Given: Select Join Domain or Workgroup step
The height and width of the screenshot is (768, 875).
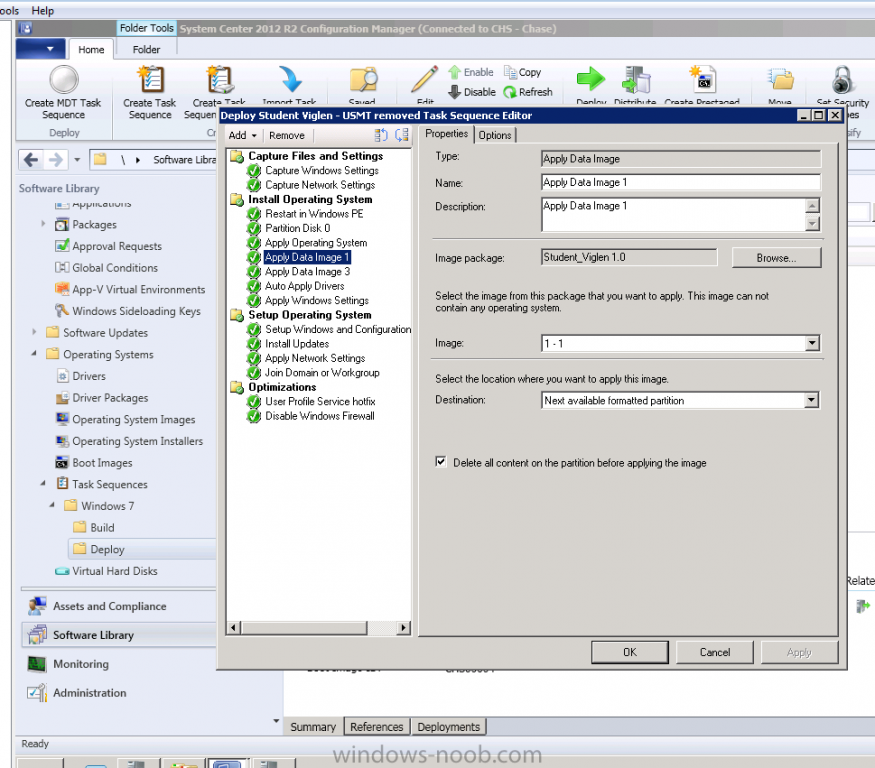Looking at the screenshot, I should click(322, 372).
